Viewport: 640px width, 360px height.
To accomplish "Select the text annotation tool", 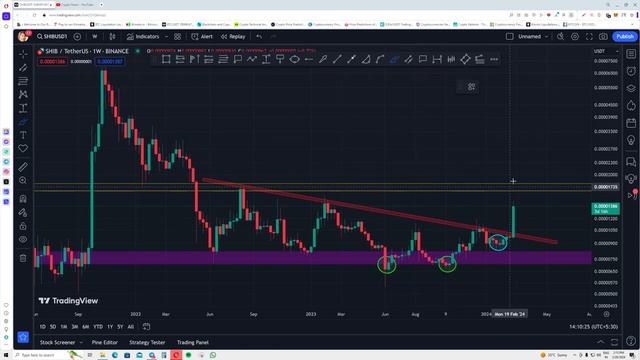I will click(x=23, y=135).
